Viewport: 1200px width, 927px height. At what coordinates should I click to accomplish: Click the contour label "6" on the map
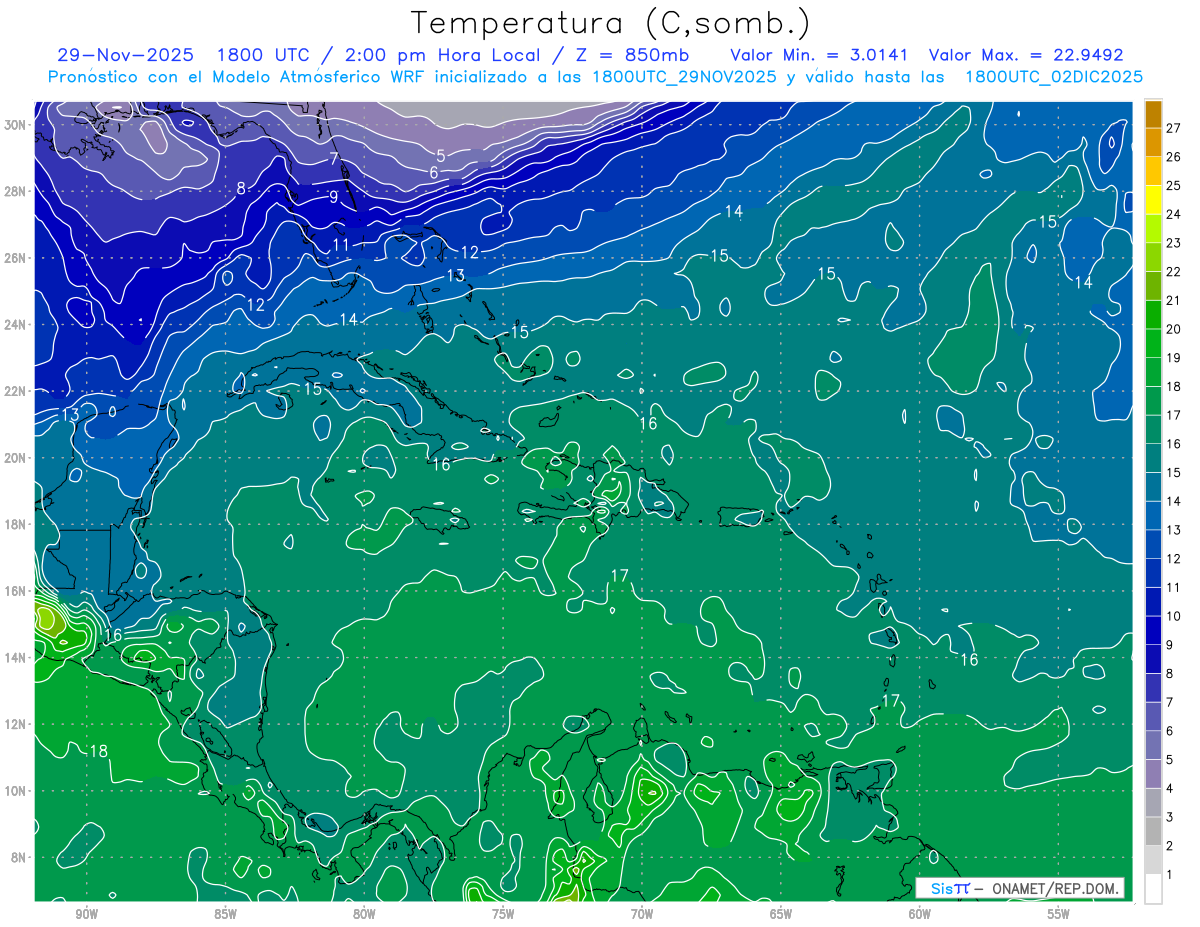(x=433, y=172)
